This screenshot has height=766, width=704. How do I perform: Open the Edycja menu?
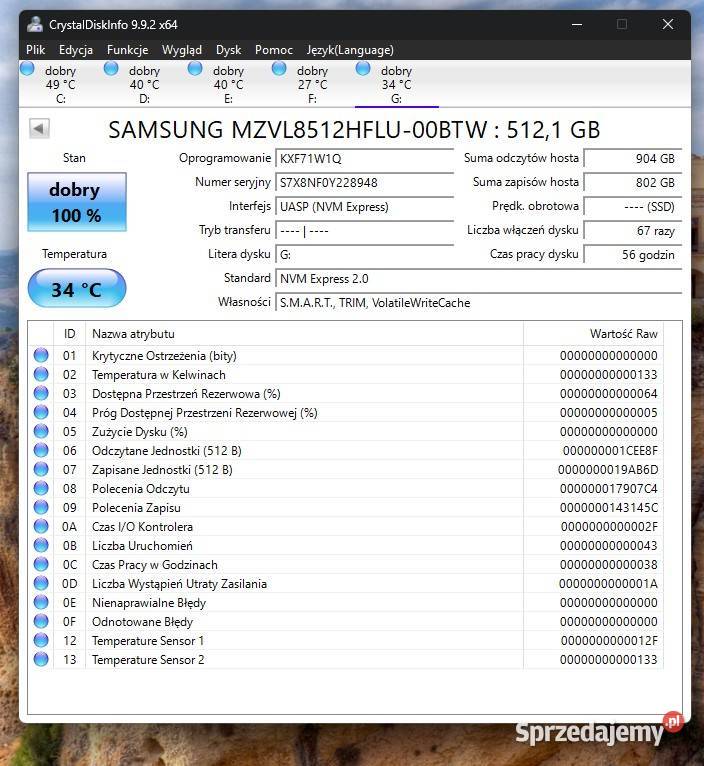76,50
